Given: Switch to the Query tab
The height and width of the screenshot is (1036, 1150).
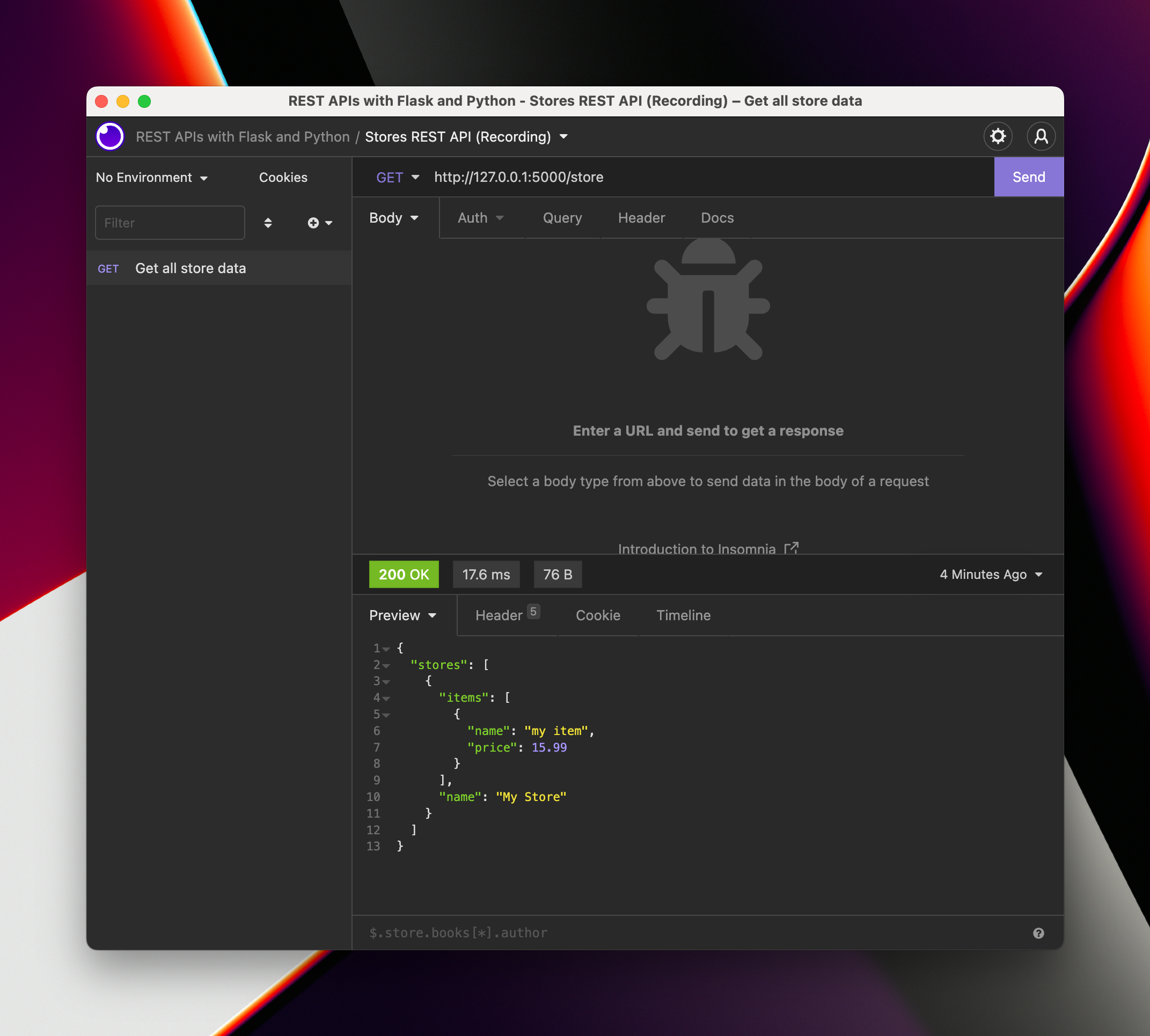Looking at the screenshot, I should 562,218.
